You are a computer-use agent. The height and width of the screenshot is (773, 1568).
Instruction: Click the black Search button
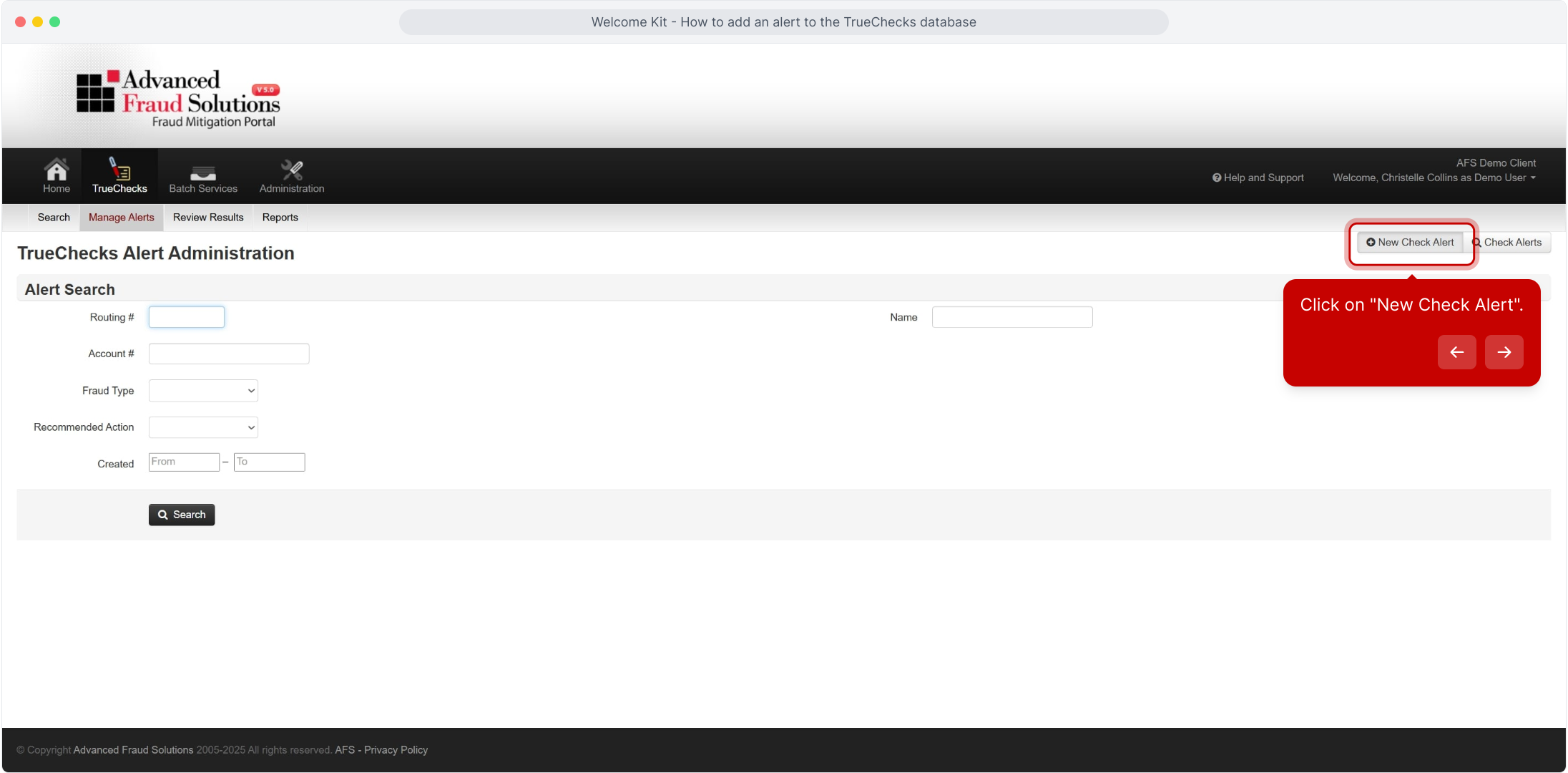(182, 515)
